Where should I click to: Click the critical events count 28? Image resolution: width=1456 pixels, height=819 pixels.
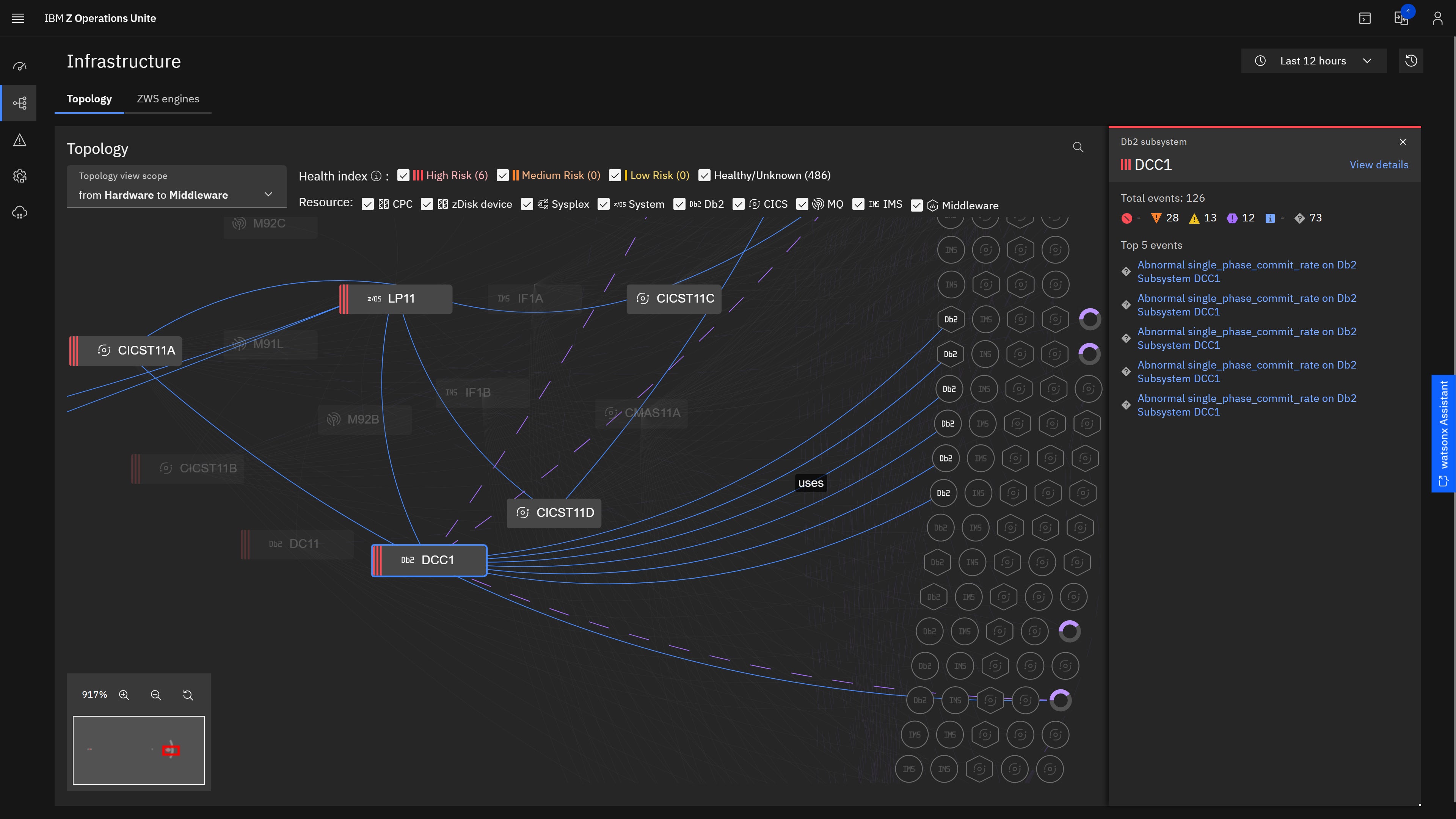pyautogui.click(x=1172, y=218)
